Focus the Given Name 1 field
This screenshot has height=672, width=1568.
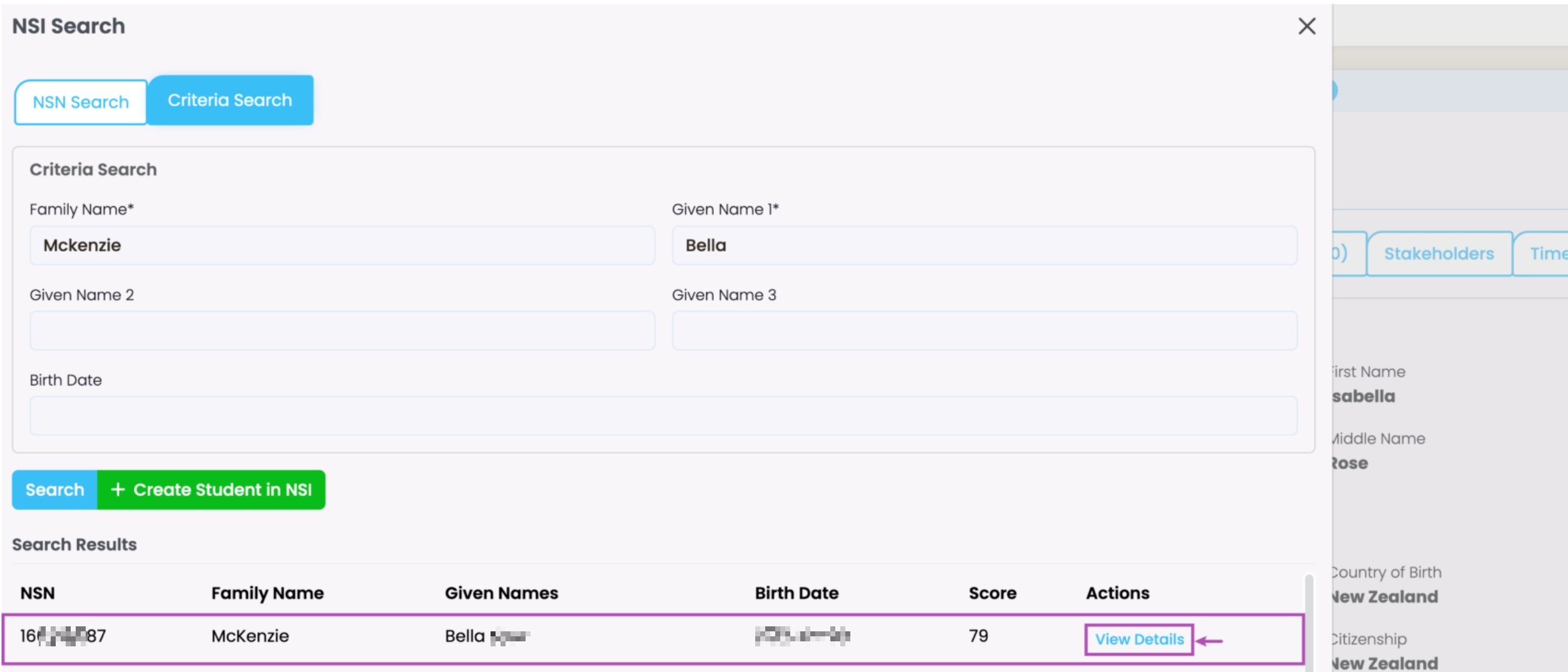click(984, 245)
